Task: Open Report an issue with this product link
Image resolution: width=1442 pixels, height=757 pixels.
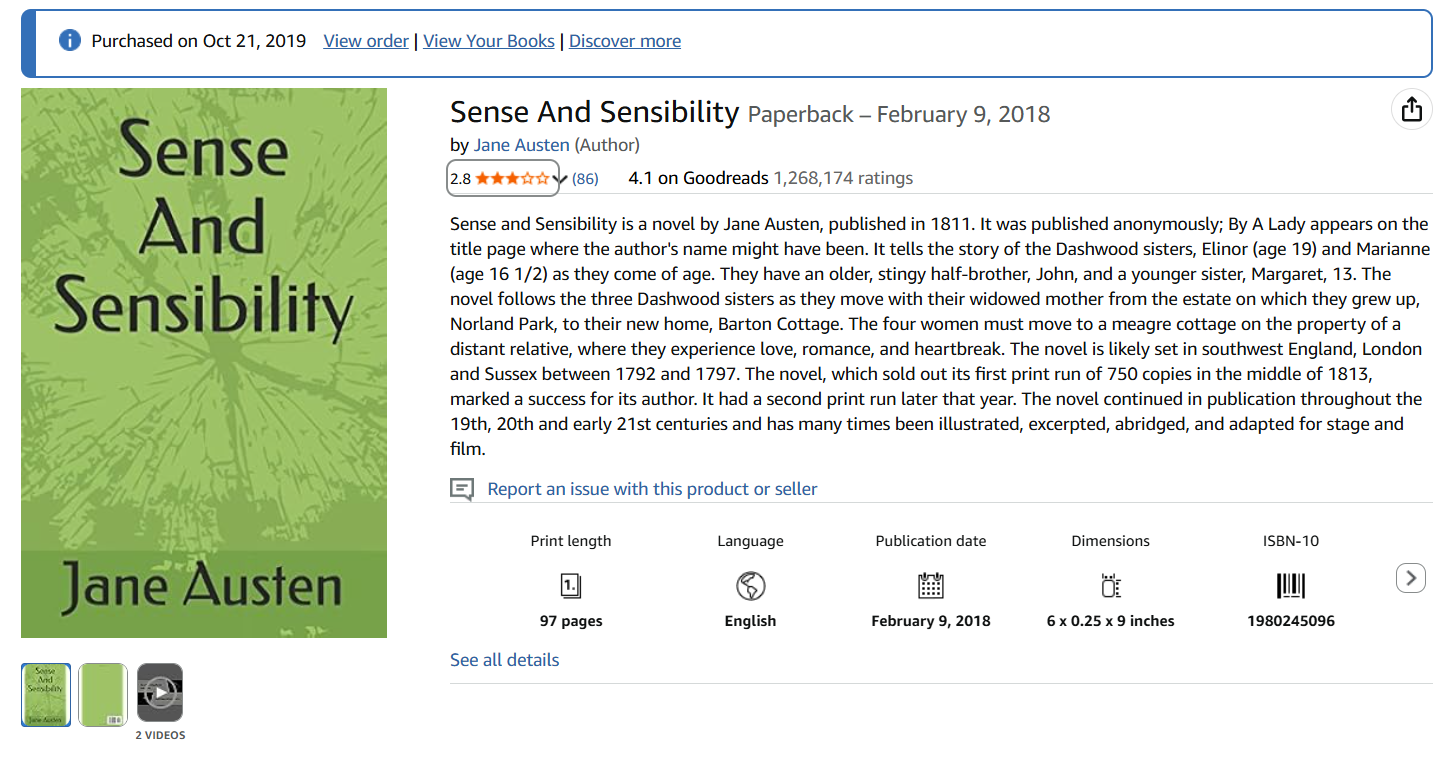Action: pyautogui.click(x=652, y=489)
